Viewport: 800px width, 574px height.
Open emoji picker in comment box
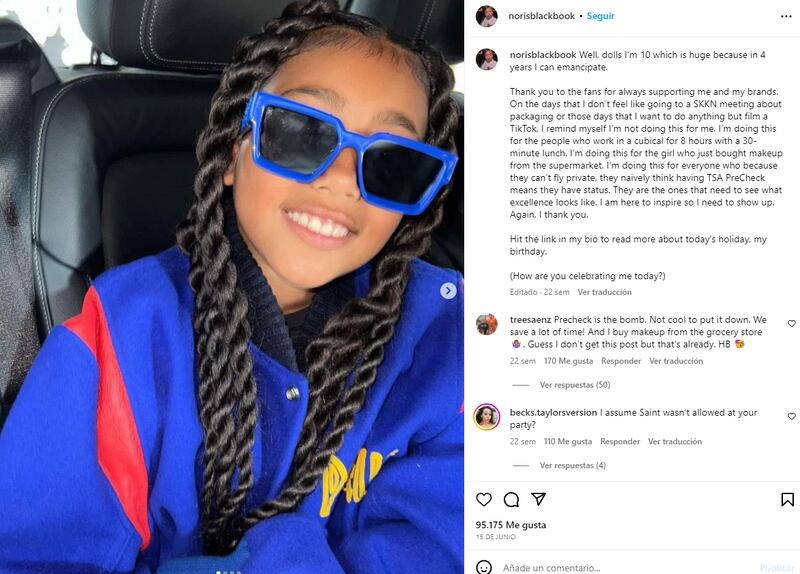(x=484, y=567)
